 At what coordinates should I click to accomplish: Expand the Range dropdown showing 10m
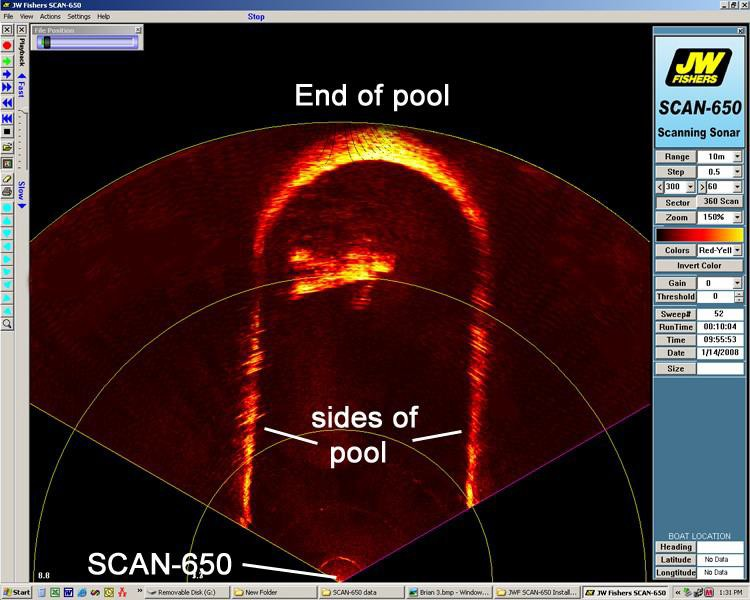[737, 156]
